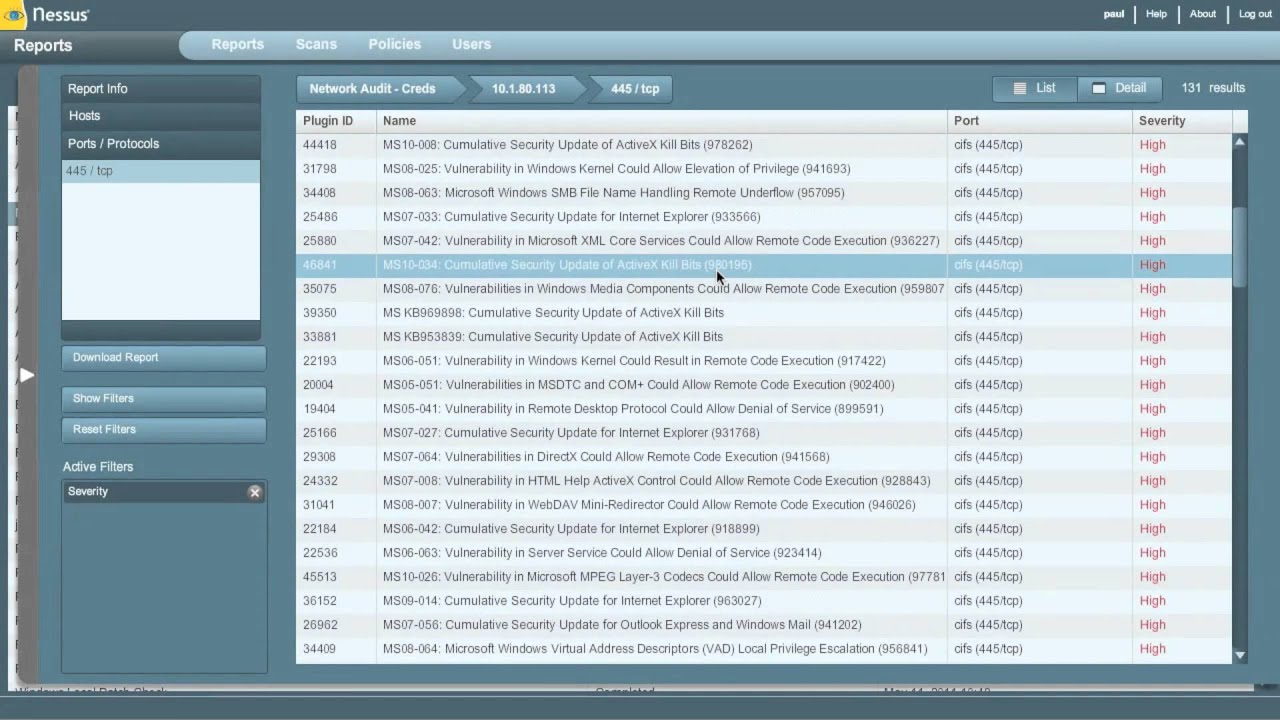Image resolution: width=1280 pixels, height=720 pixels.
Task: Switch to List view
Action: pyautogui.click(x=1034, y=88)
